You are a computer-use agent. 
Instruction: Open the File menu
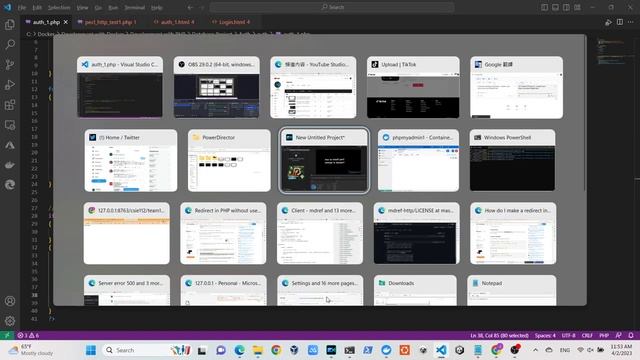pyautogui.click(x=22, y=7)
